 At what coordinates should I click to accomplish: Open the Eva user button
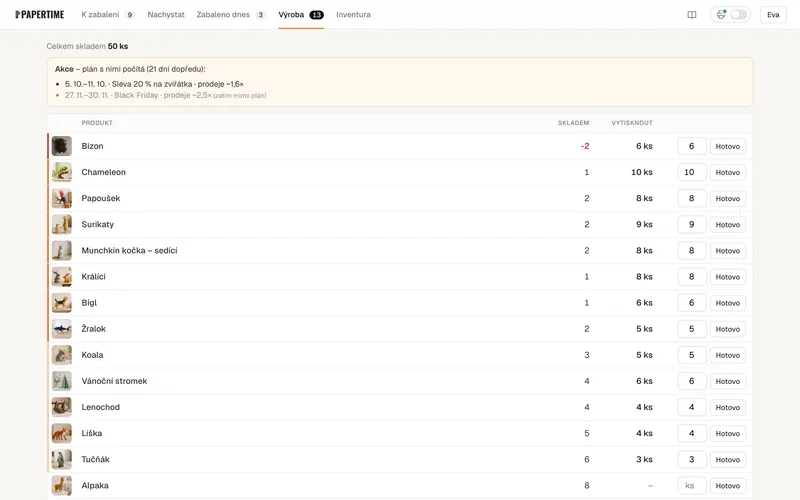(773, 15)
